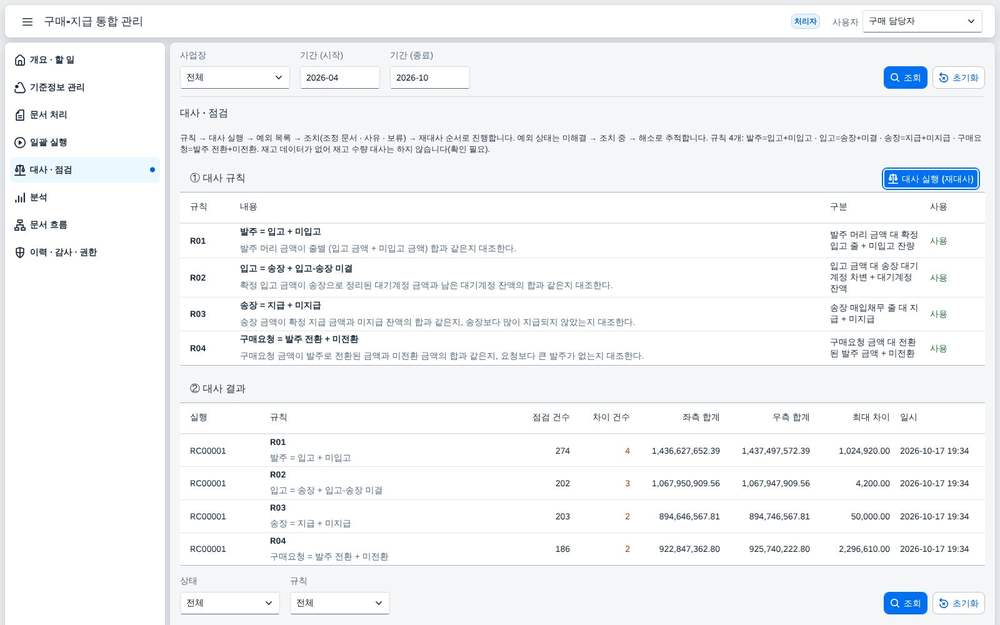This screenshot has width=1000, height=625.
Task: Click 최대 차이 2,296,610.00 cell
Action: [864, 549]
